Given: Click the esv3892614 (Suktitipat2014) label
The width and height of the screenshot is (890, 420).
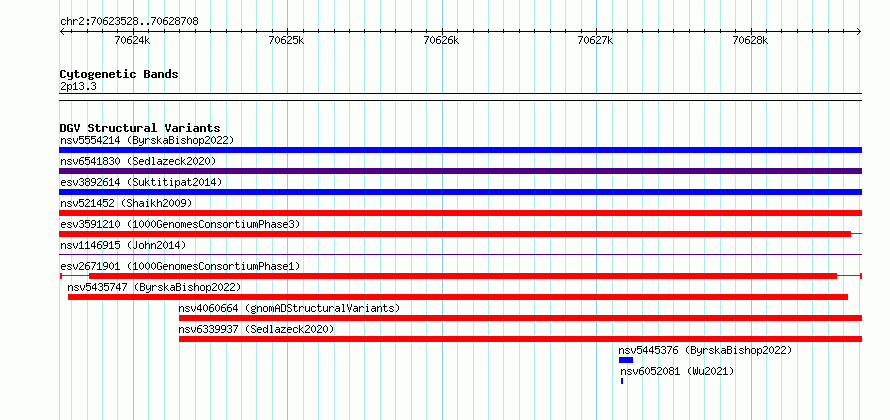Looking at the screenshot, I should point(141,182).
